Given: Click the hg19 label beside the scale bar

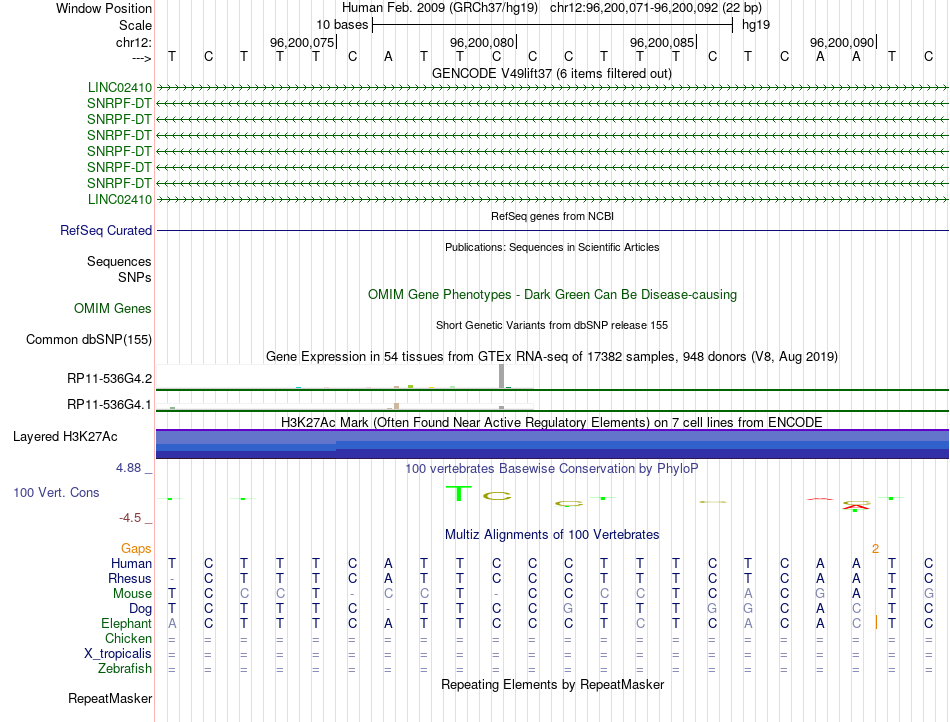Looking at the screenshot, I should click(756, 25).
